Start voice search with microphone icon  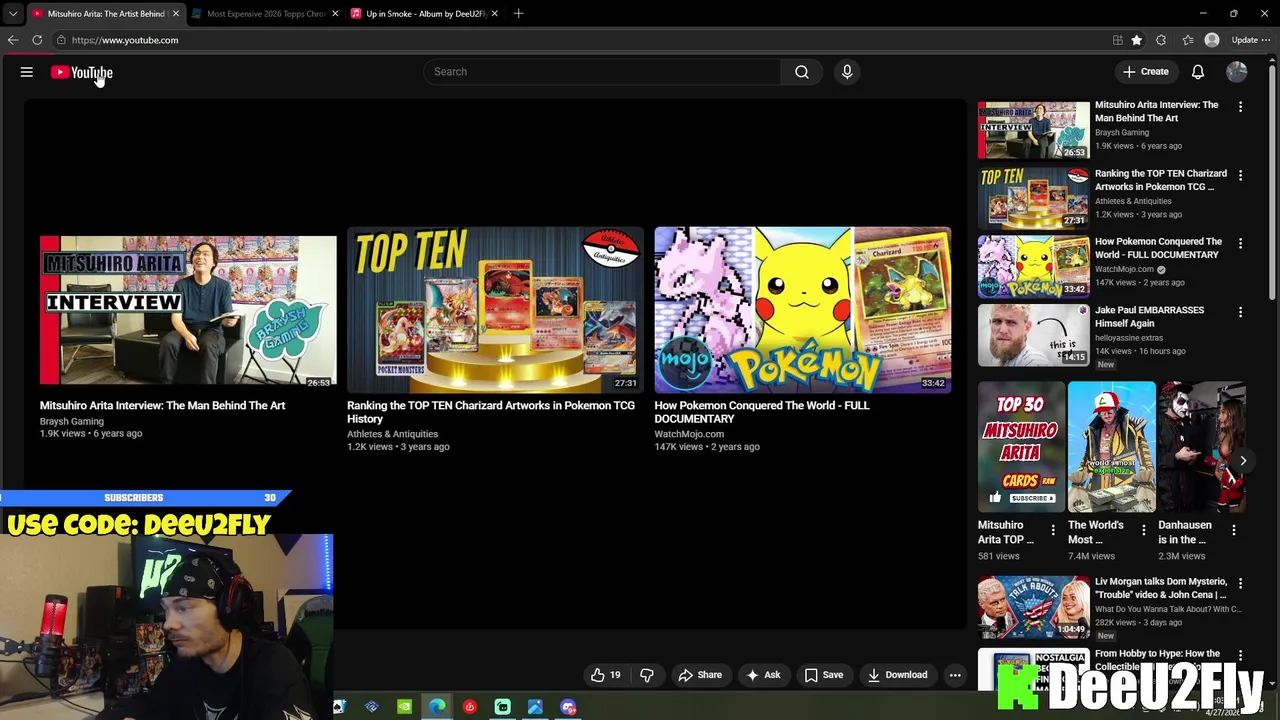[847, 72]
